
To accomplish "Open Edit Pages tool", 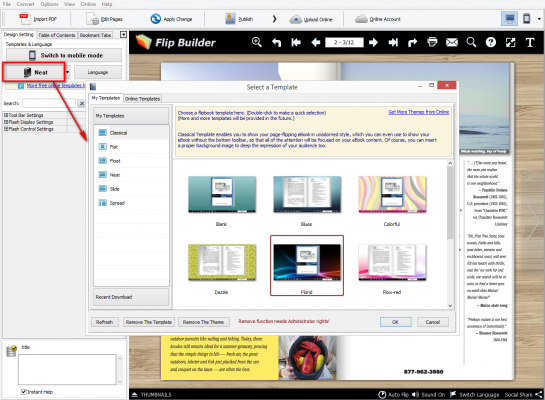I will tap(105, 19).
